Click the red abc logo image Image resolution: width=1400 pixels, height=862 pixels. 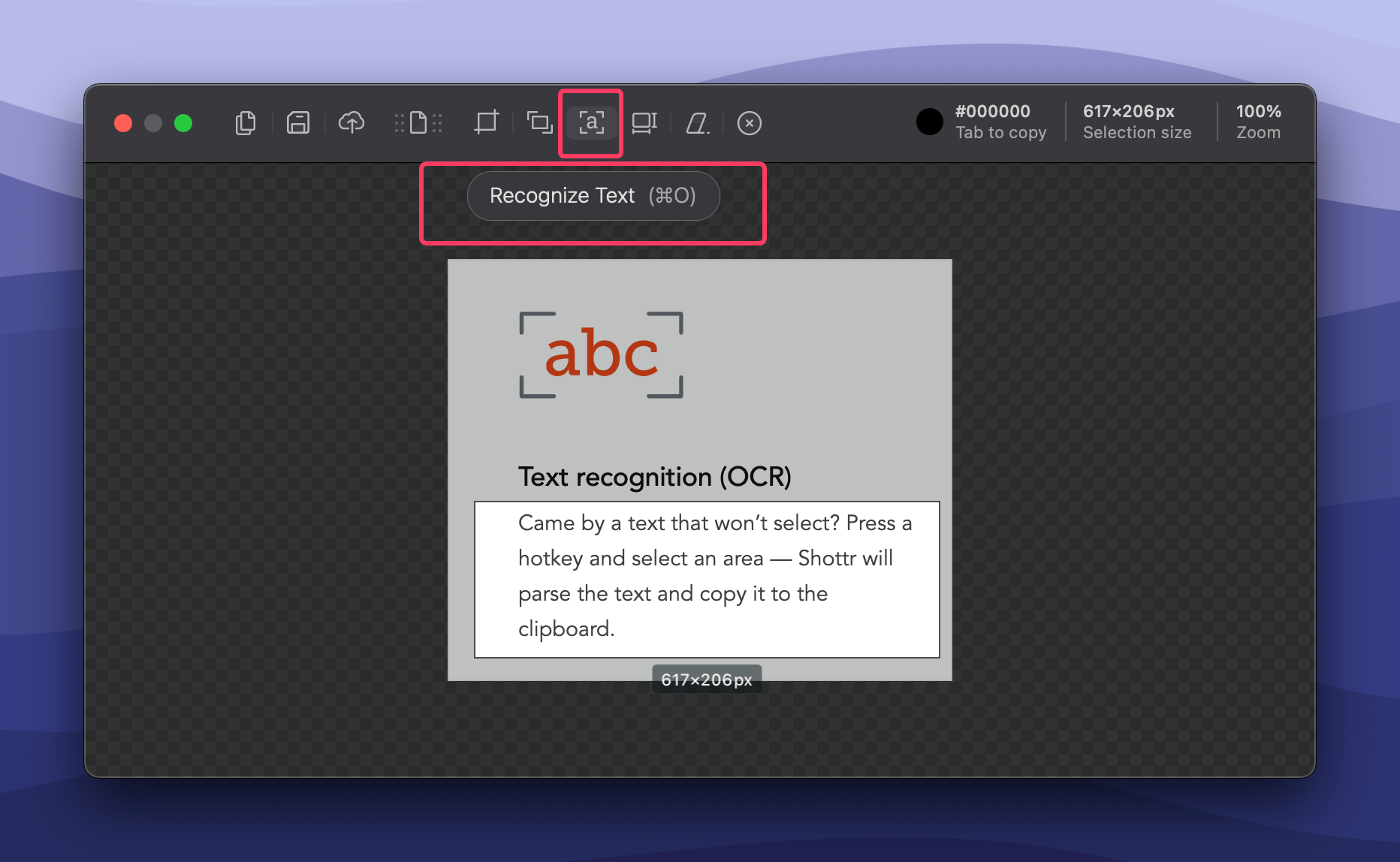601,354
